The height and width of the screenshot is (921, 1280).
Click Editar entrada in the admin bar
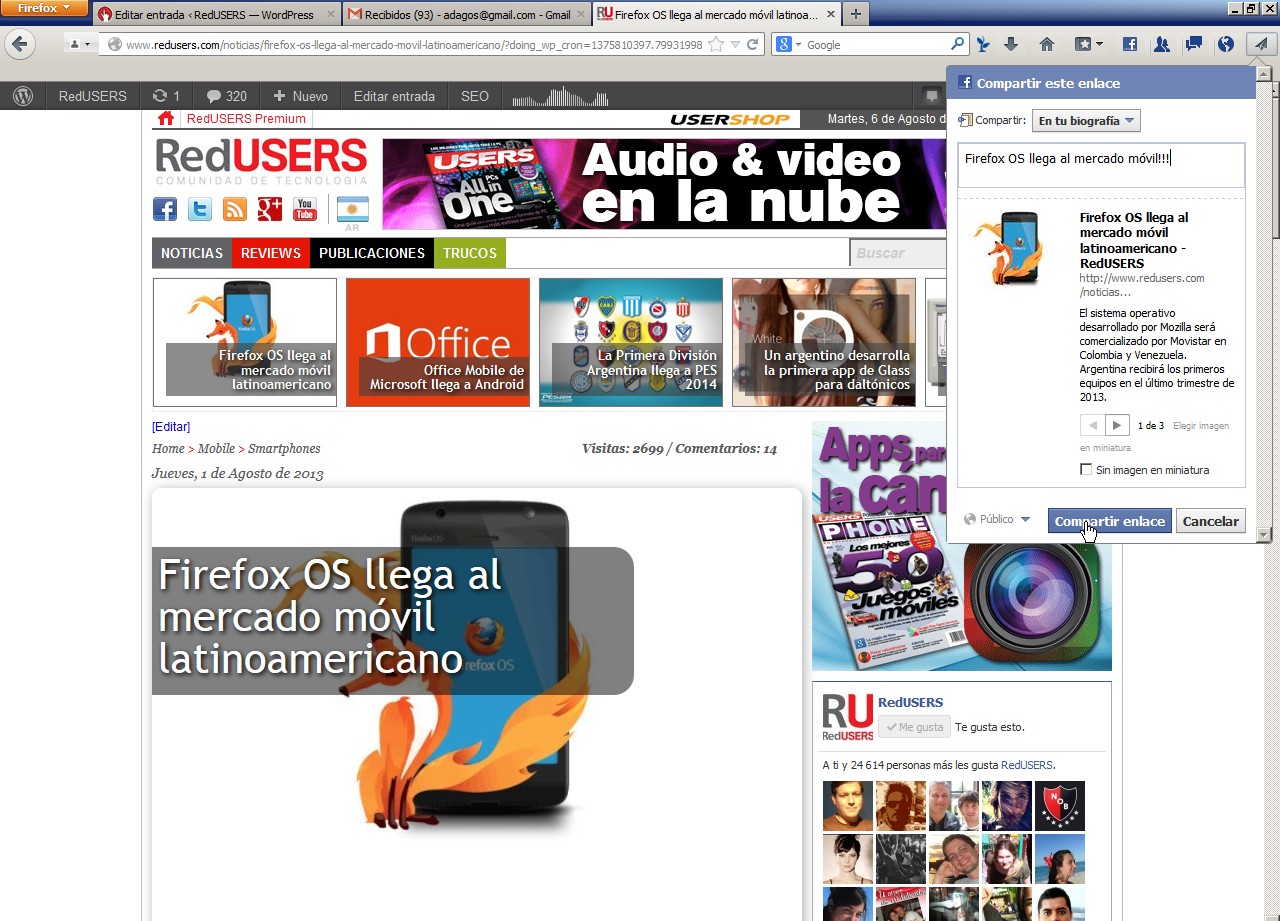tap(394, 96)
